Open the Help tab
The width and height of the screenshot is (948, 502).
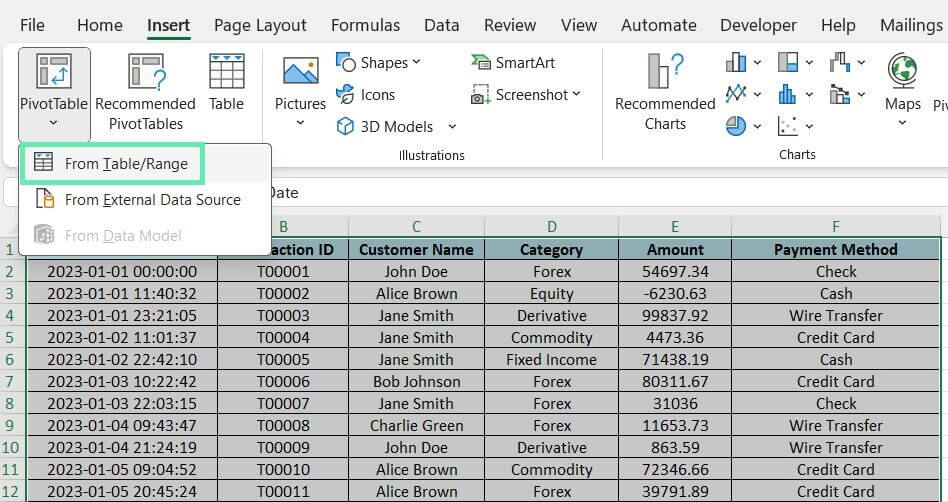(x=838, y=25)
